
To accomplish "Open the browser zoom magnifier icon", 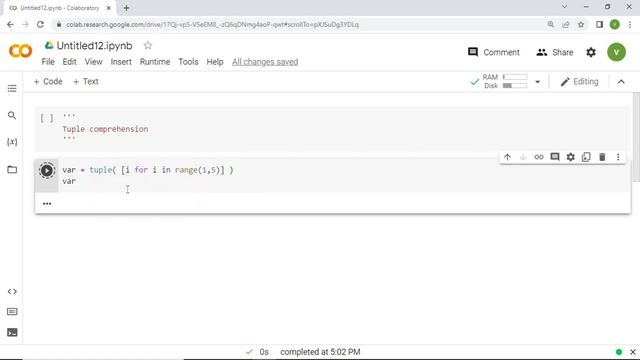I will (x=551, y=24).
